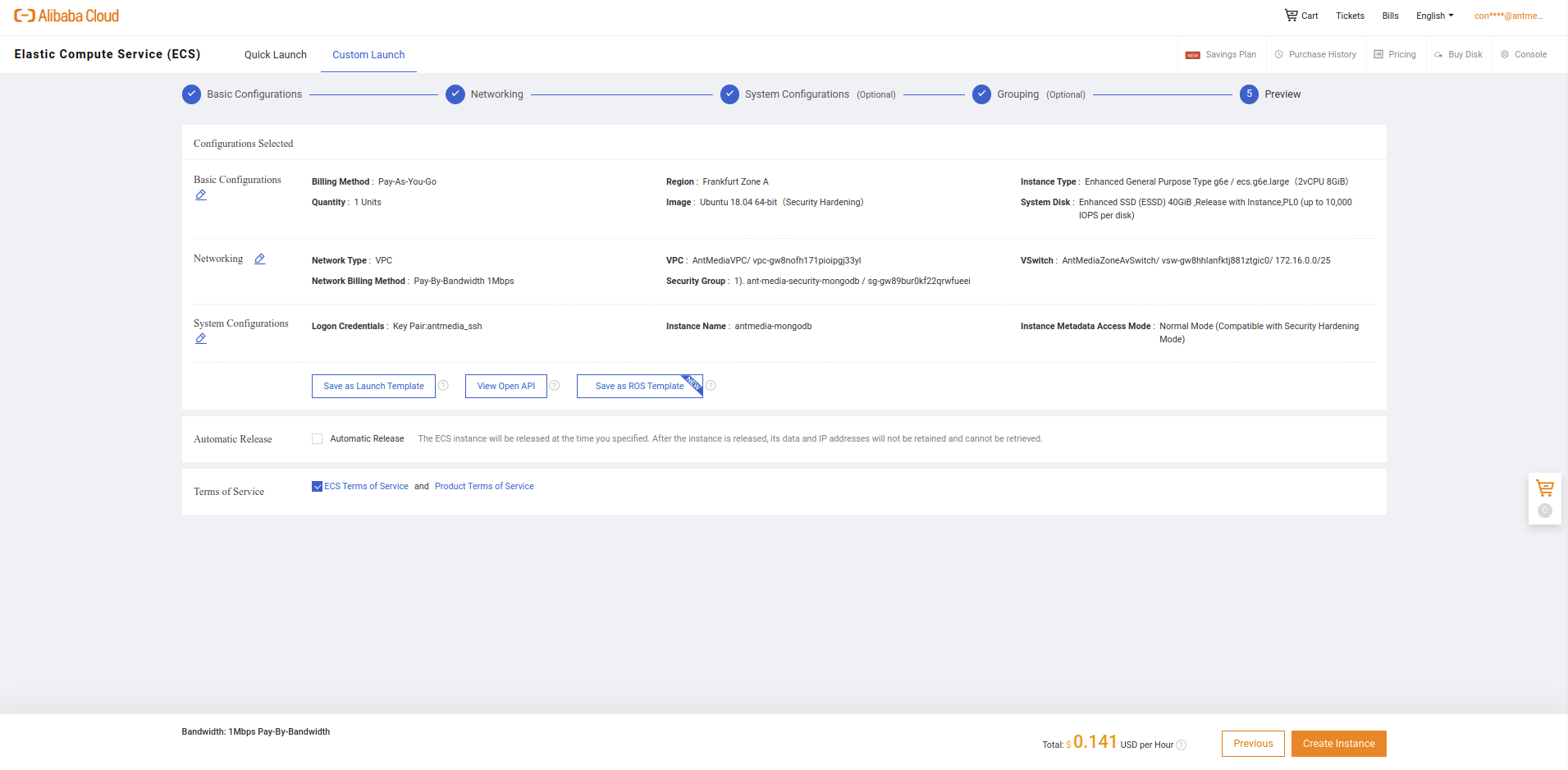
Task: Uncheck the ECS Terms of Service checkbox
Action: tap(317, 487)
